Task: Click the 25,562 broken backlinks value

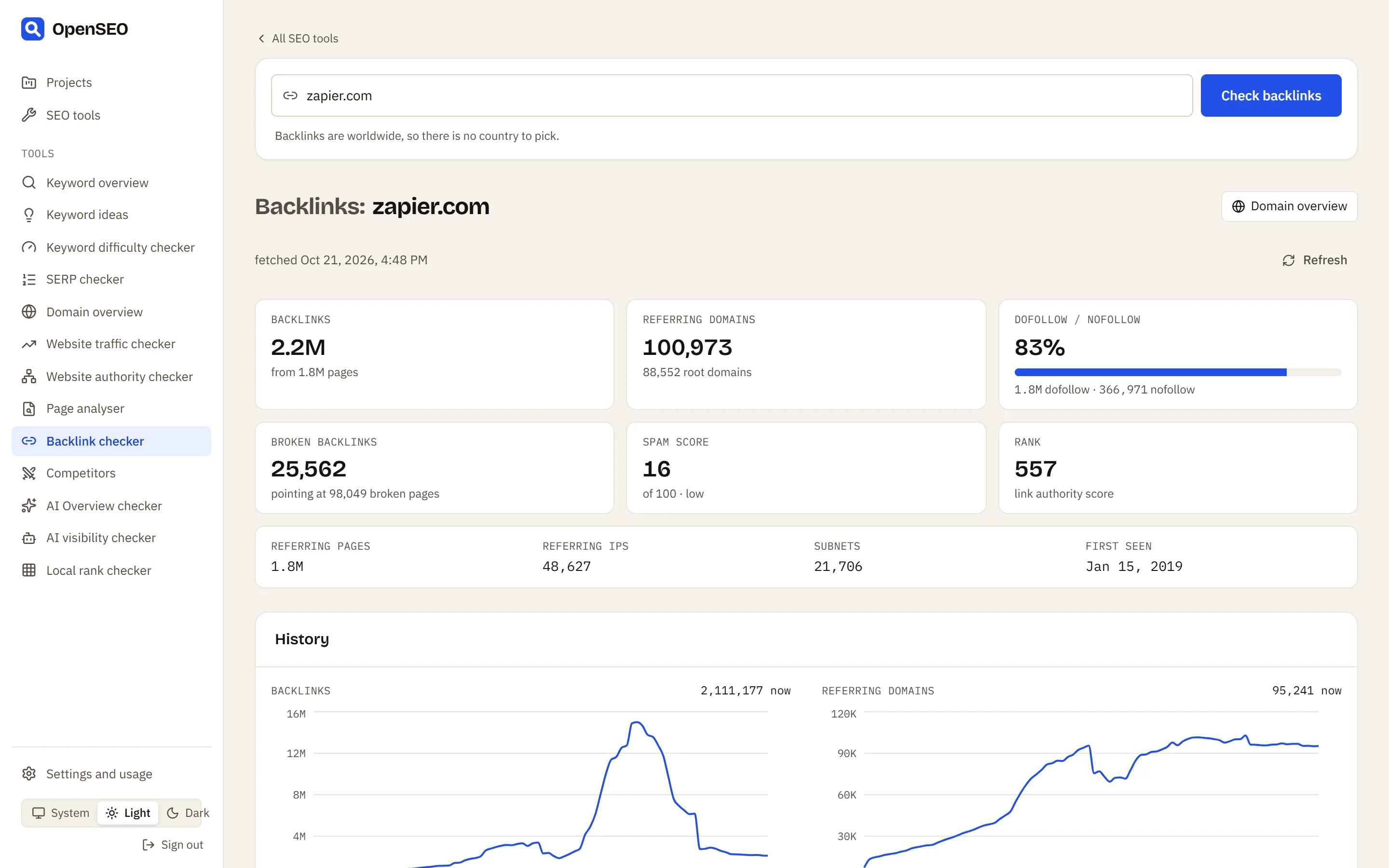Action: point(308,469)
